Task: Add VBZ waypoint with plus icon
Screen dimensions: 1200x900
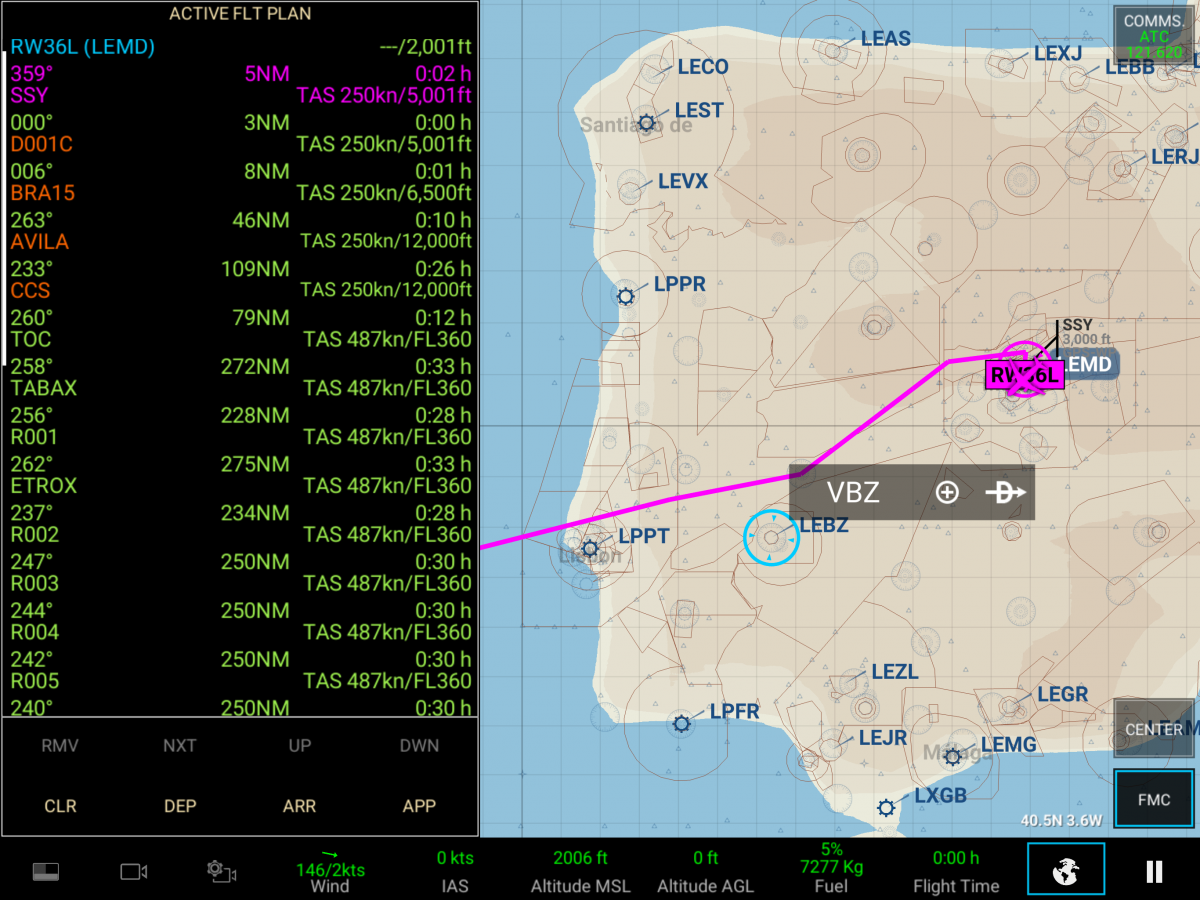Action: point(947,492)
